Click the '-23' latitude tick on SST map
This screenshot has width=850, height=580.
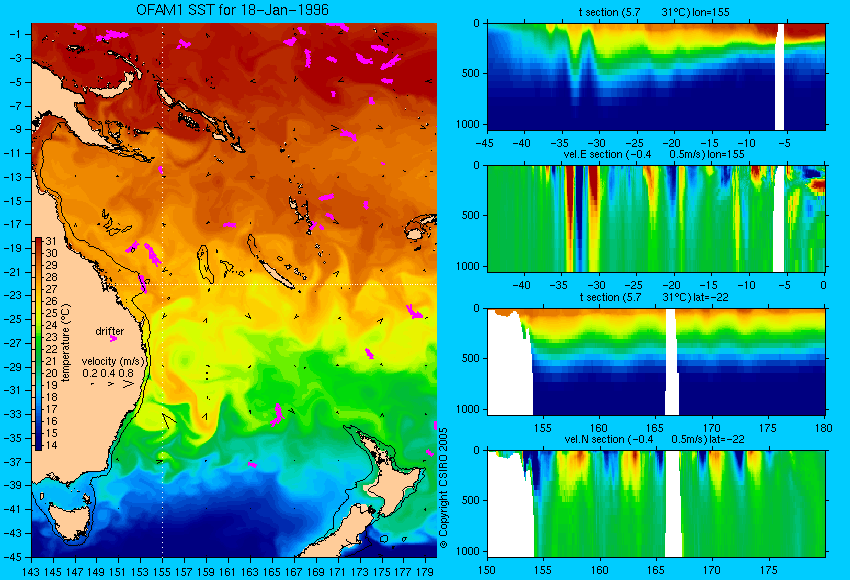click(12, 295)
